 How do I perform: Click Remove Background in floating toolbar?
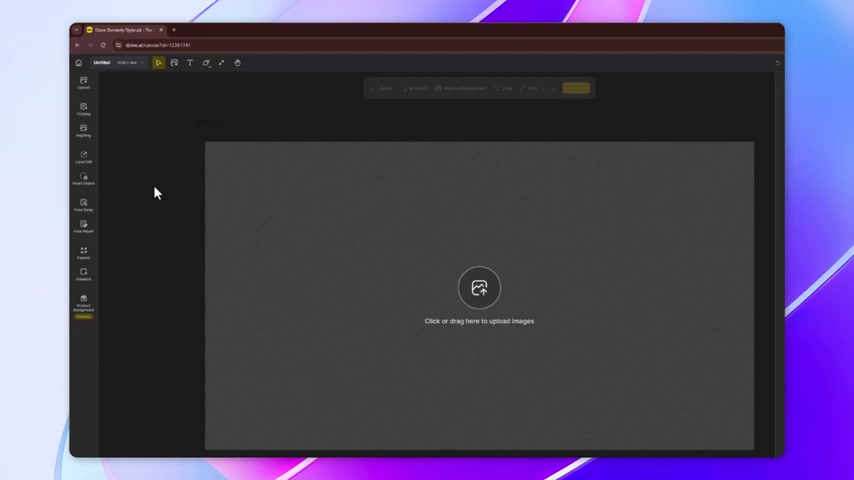point(460,88)
